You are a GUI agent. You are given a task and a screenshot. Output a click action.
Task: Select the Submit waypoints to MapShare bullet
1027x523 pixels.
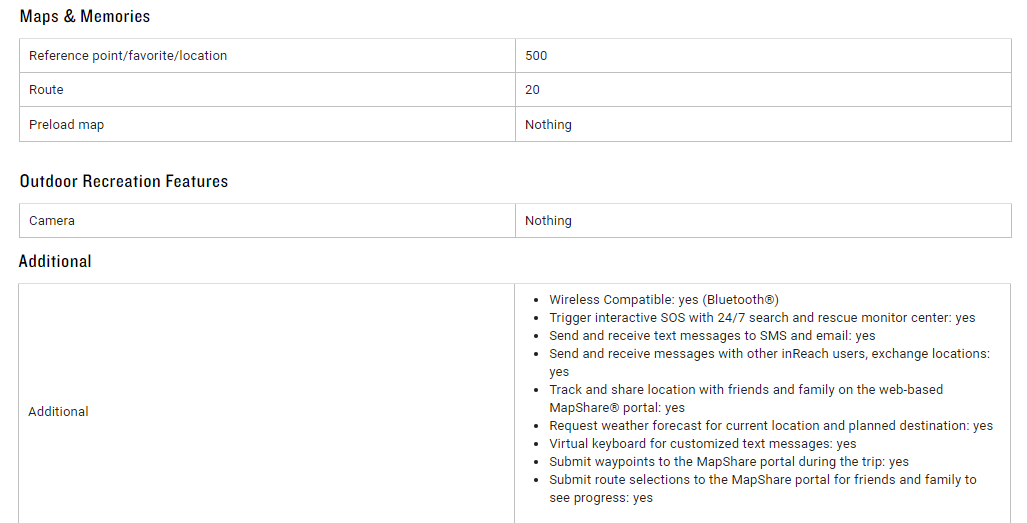(729, 462)
